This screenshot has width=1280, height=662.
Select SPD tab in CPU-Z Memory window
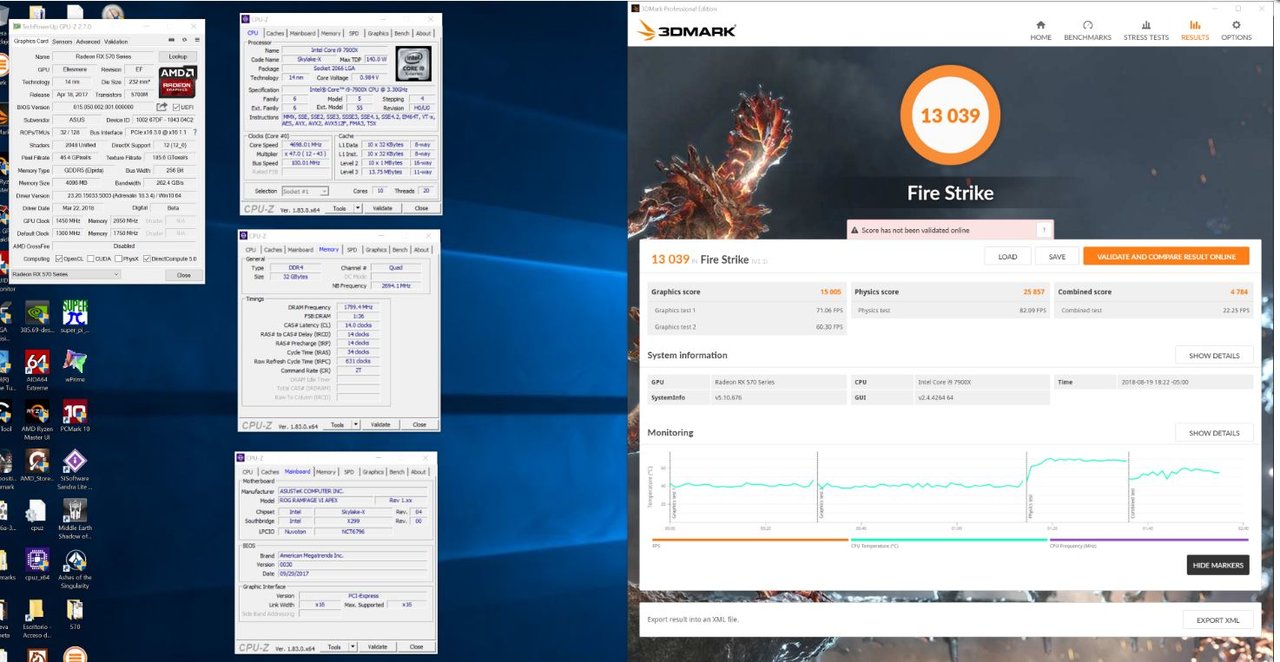pyautogui.click(x=352, y=249)
